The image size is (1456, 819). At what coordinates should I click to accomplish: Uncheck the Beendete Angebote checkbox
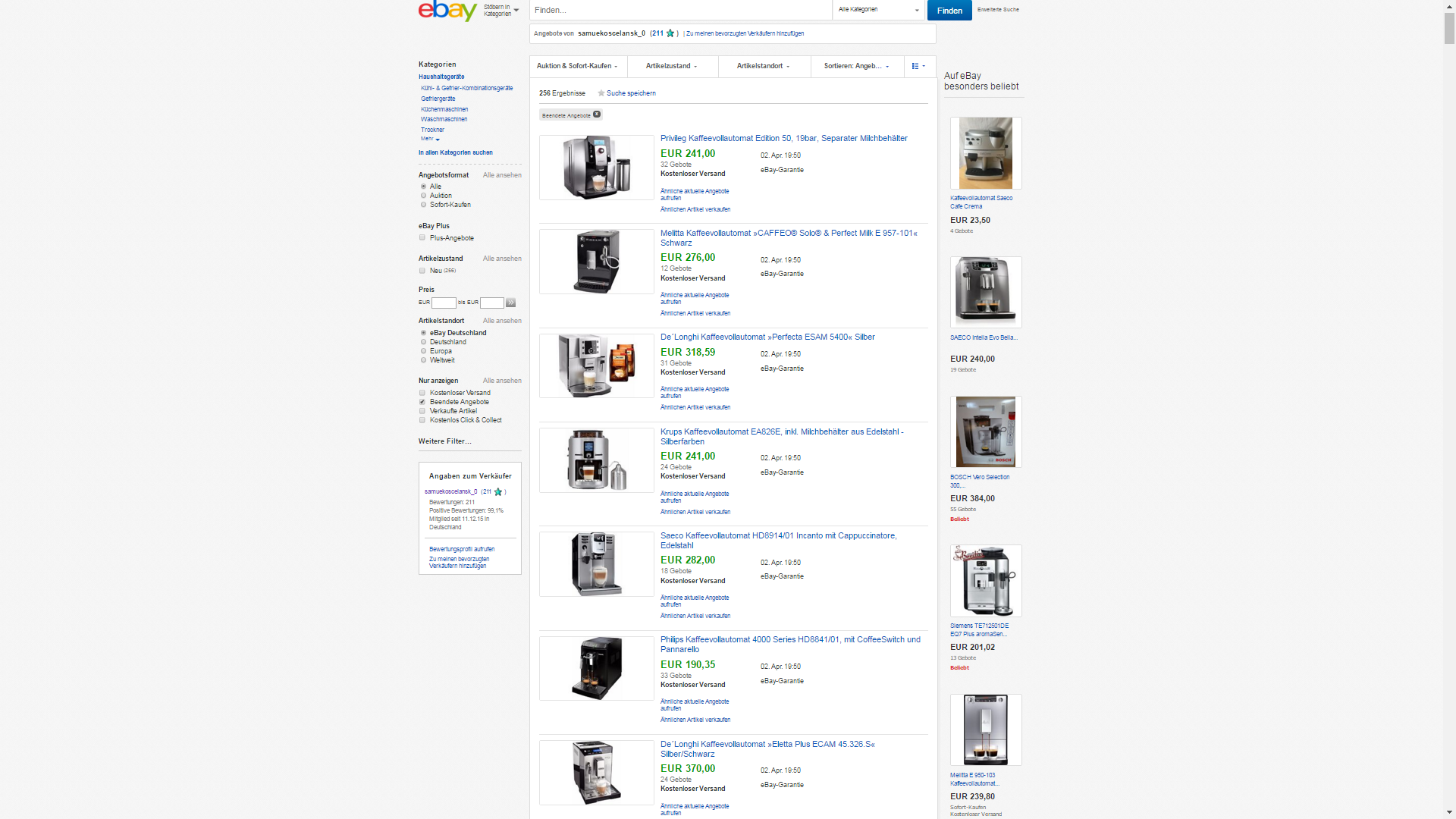(422, 402)
